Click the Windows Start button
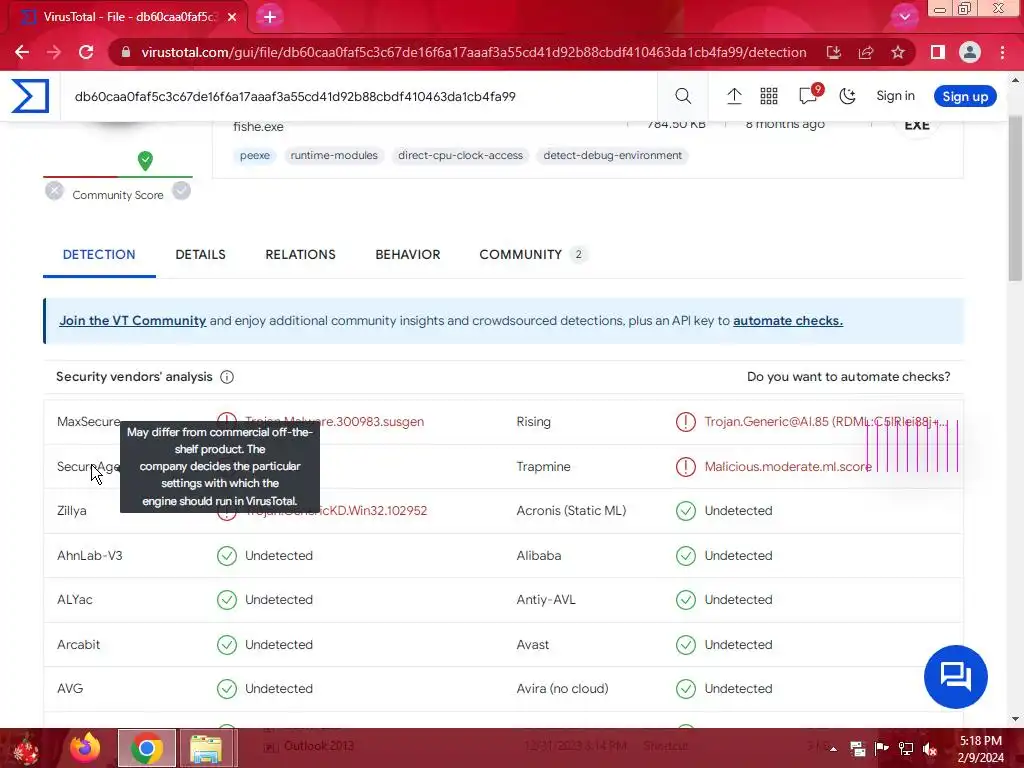 [26, 748]
